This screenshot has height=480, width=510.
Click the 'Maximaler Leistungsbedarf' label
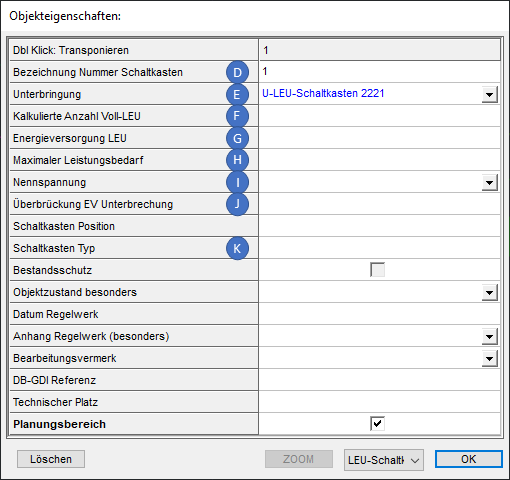point(78,160)
